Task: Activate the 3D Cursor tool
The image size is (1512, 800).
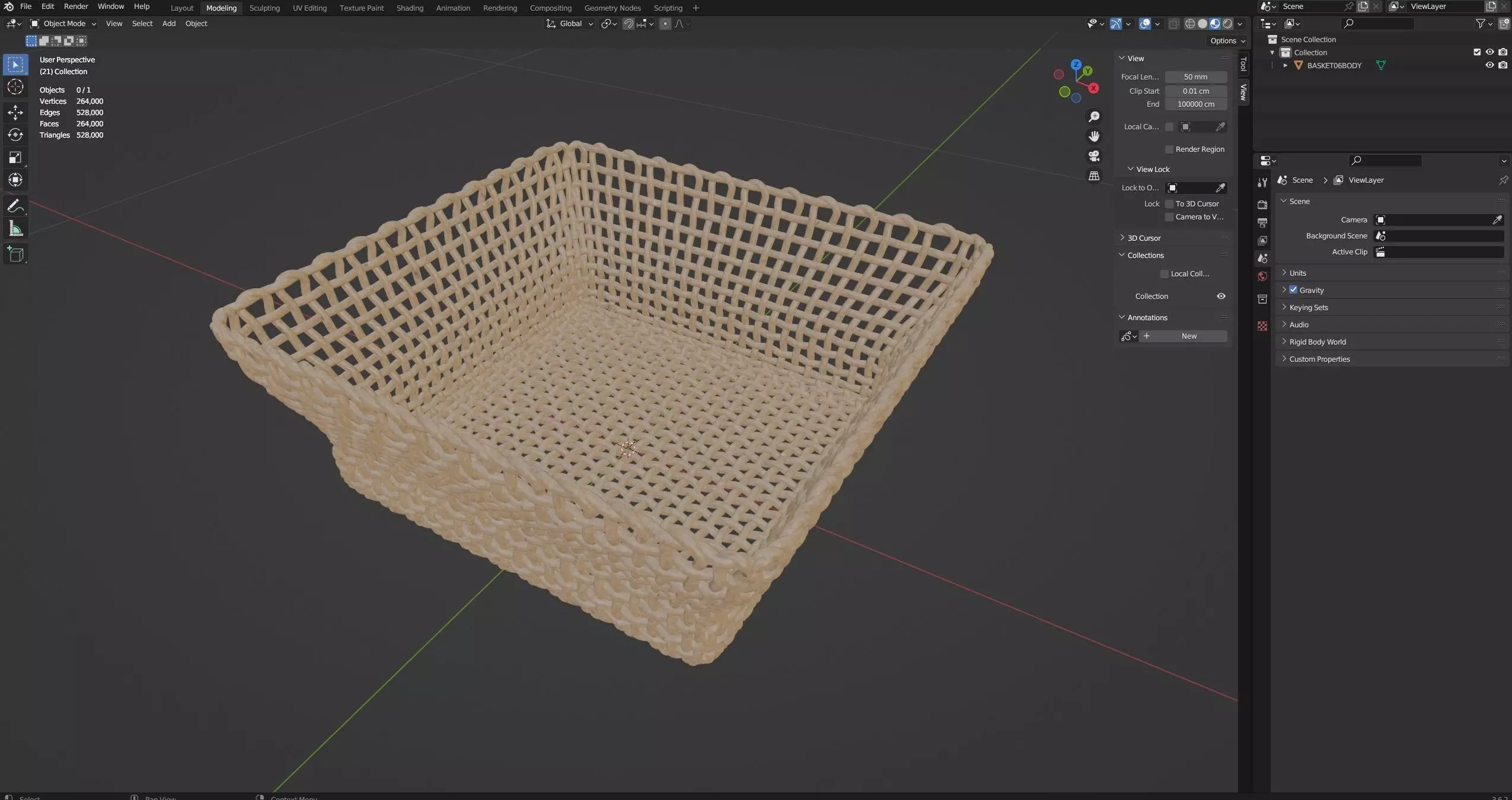Action: point(15,87)
